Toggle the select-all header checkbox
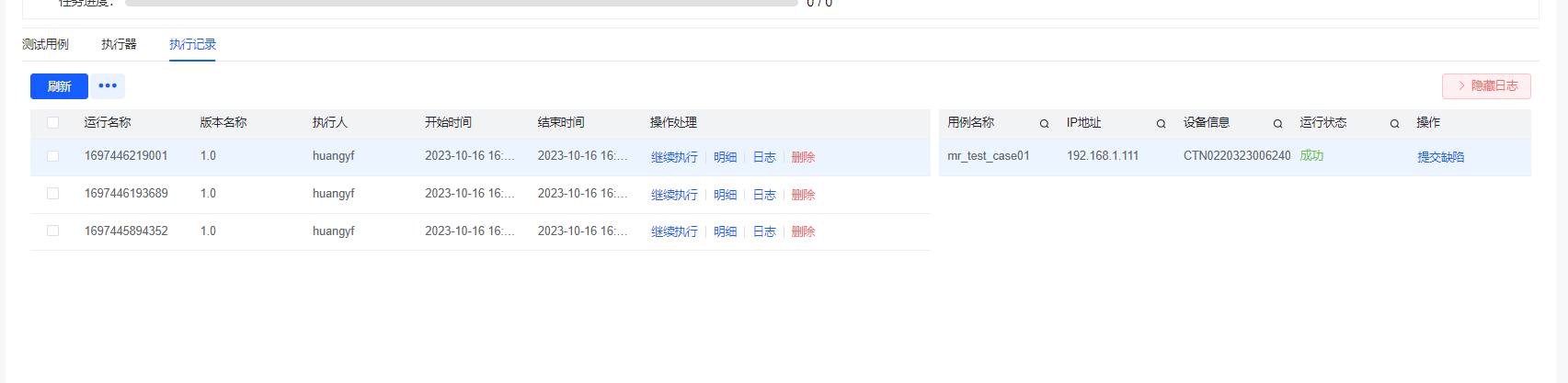The width and height of the screenshot is (1568, 383). coord(52,123)
